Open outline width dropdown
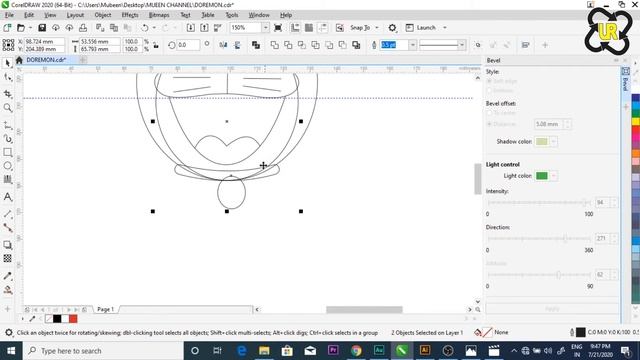The height and width of the screenshot is (360, 640). pyautogui.click(x=413, y=45)
